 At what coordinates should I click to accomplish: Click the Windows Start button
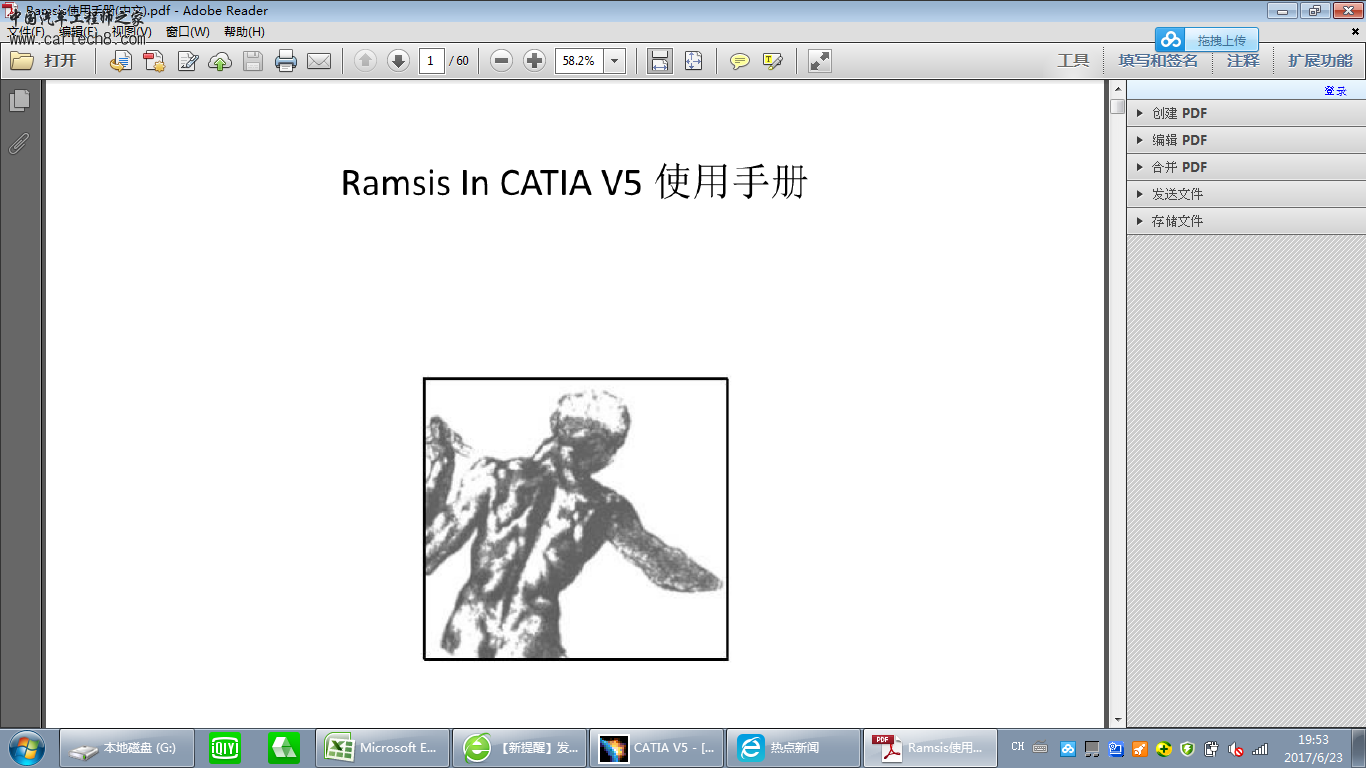pyautogui.click(x=26, y=747)
